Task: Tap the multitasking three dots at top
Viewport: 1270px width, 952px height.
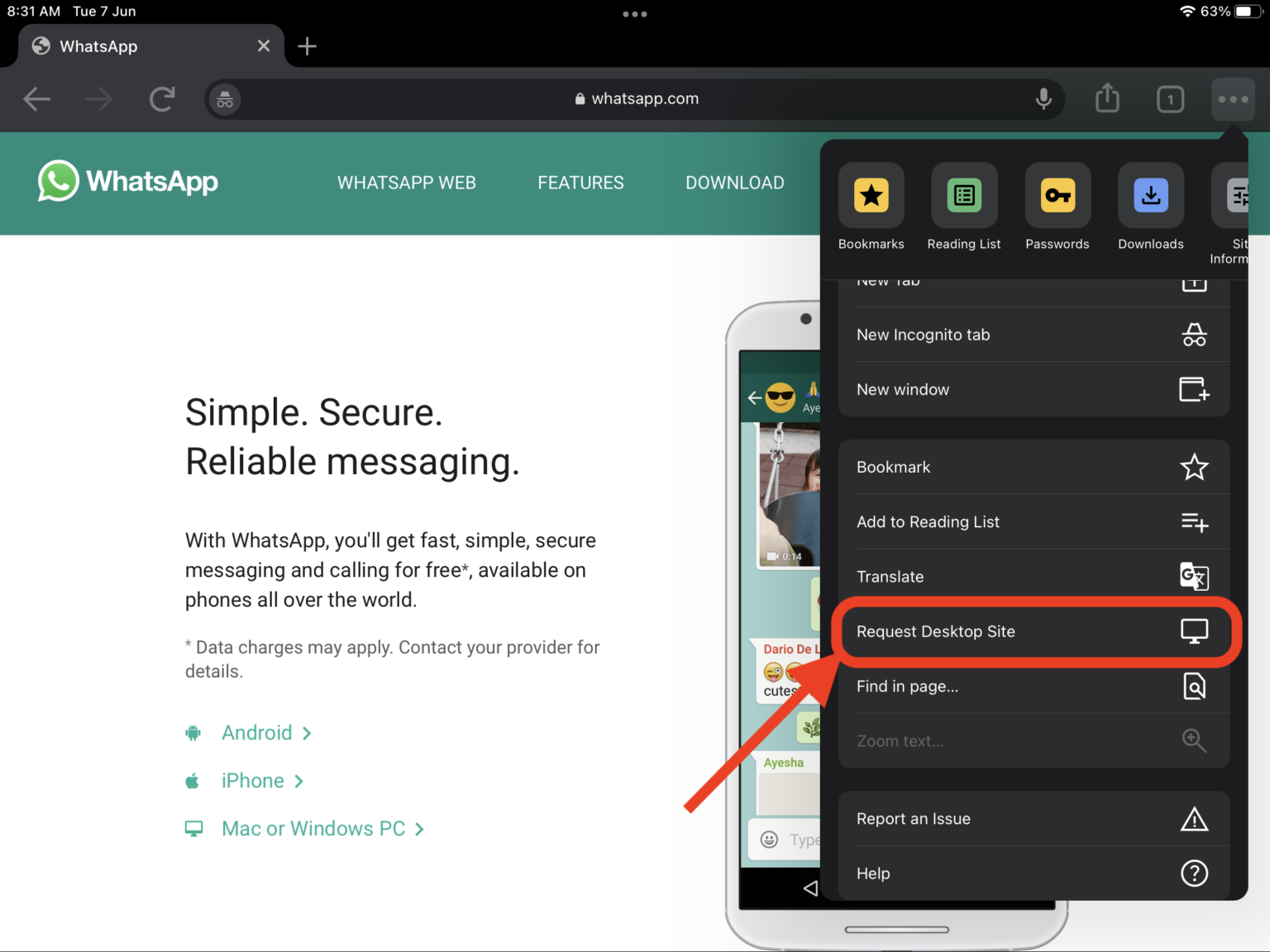Action: click(x=635, y=14)
